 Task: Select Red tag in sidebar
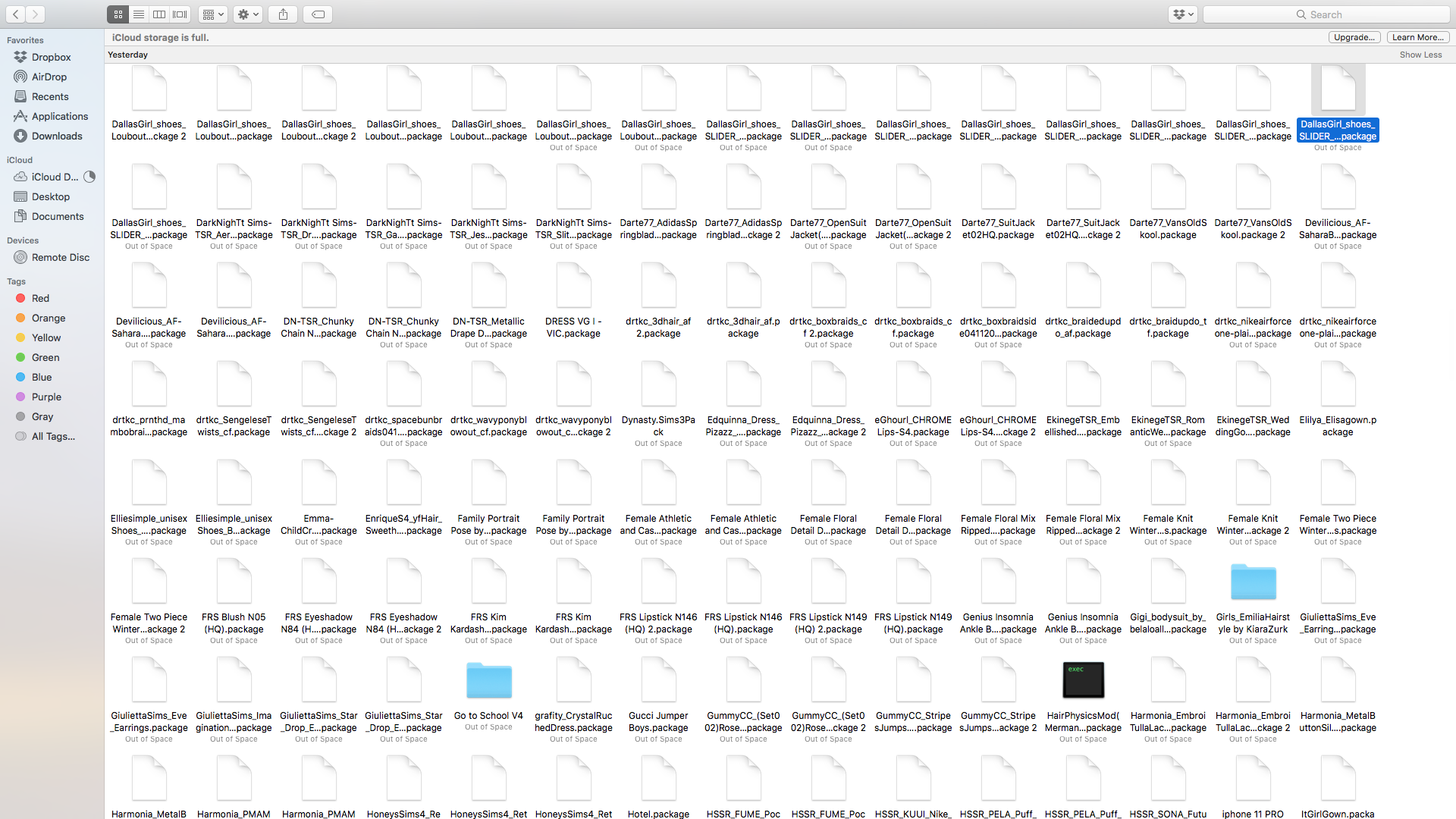(x=41, y=298)
